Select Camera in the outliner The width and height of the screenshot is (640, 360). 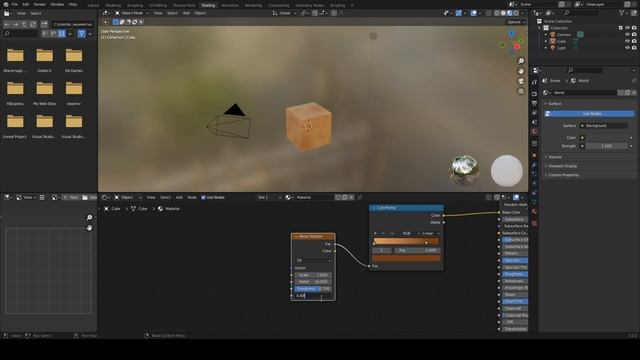click(564, 35)
